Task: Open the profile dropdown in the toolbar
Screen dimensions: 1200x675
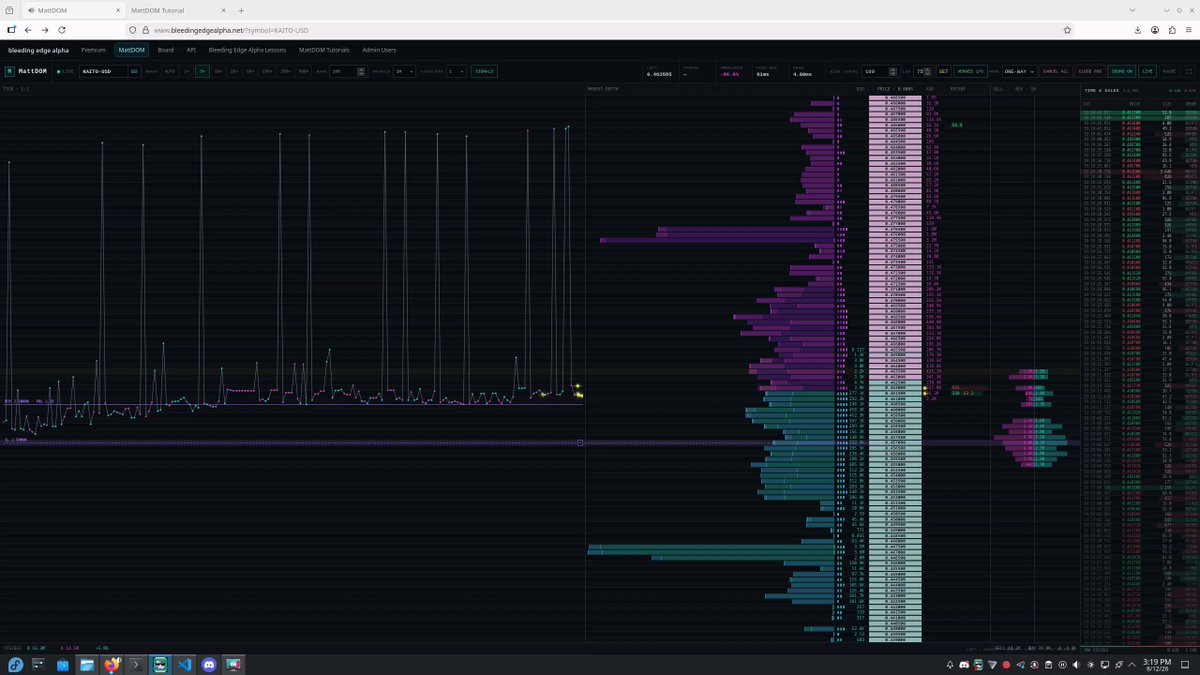Action: [x=405, y=71]
